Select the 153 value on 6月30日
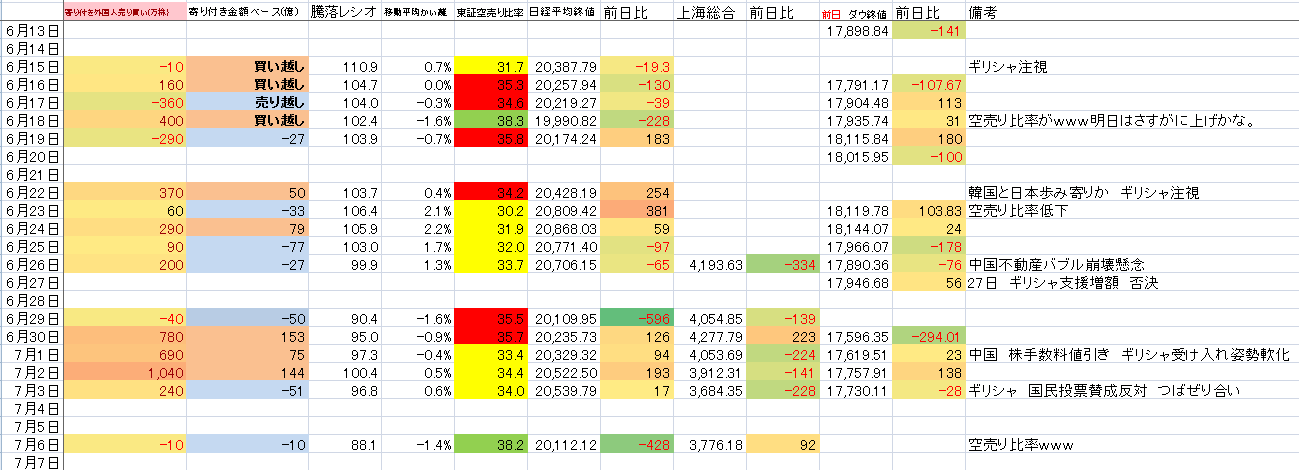 click(246, 336)
